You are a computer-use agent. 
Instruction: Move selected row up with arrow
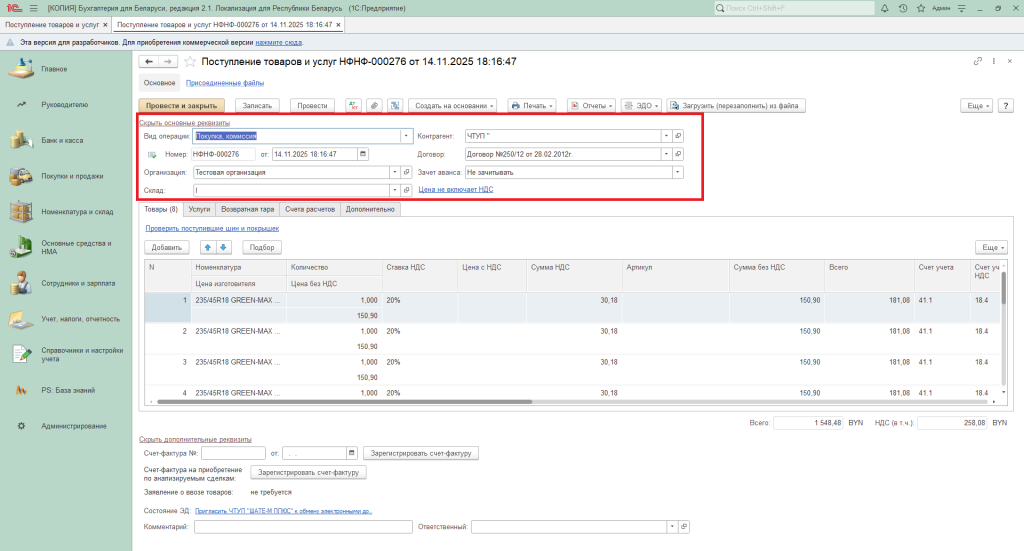pos(208,247)
